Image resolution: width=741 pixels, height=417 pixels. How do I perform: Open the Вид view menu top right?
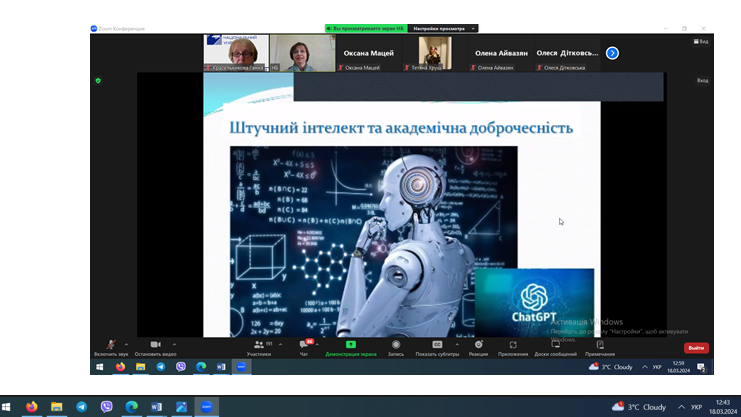tap(702, 41)
